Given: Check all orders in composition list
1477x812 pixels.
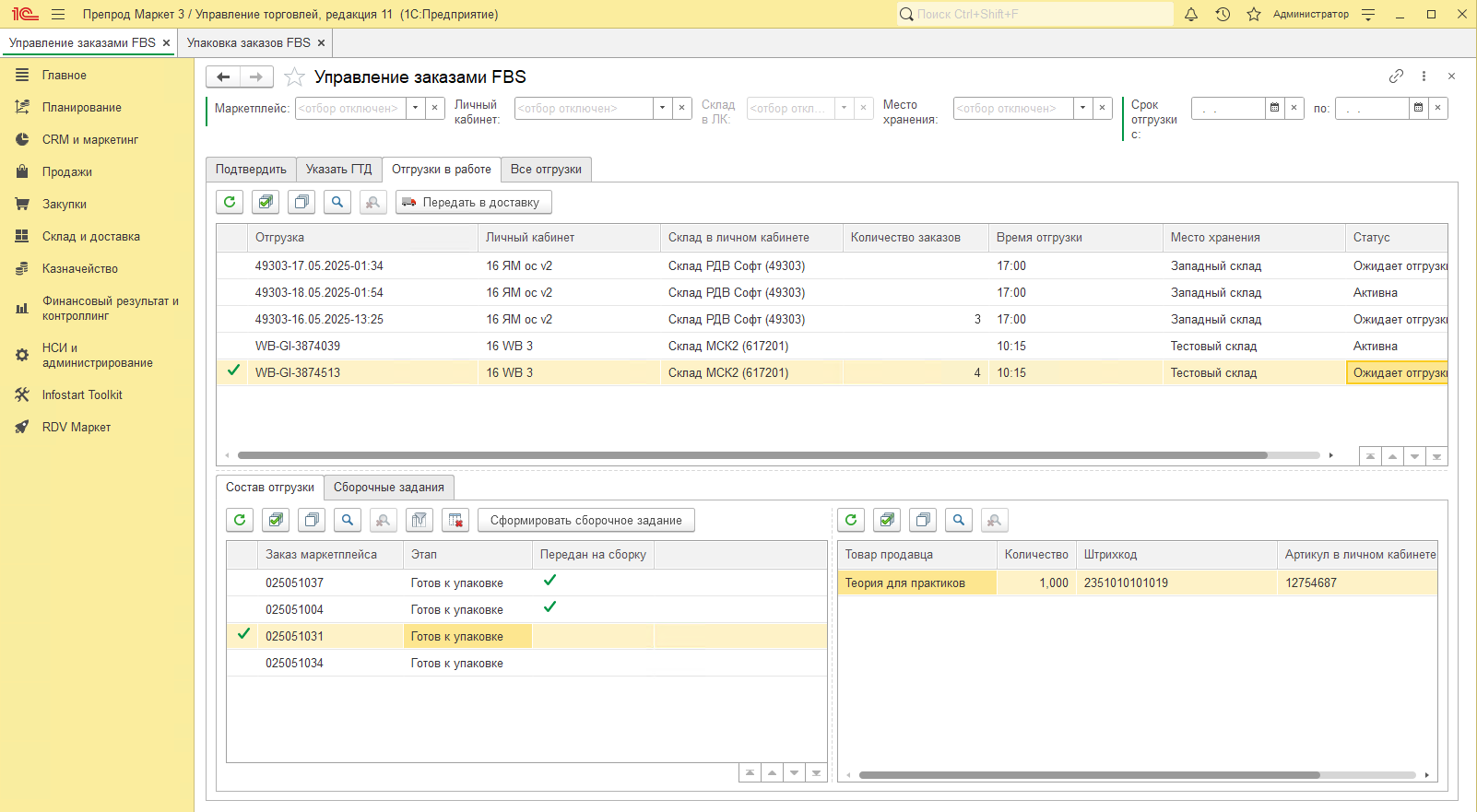Looking at the screenshot, I should [276, 520].
